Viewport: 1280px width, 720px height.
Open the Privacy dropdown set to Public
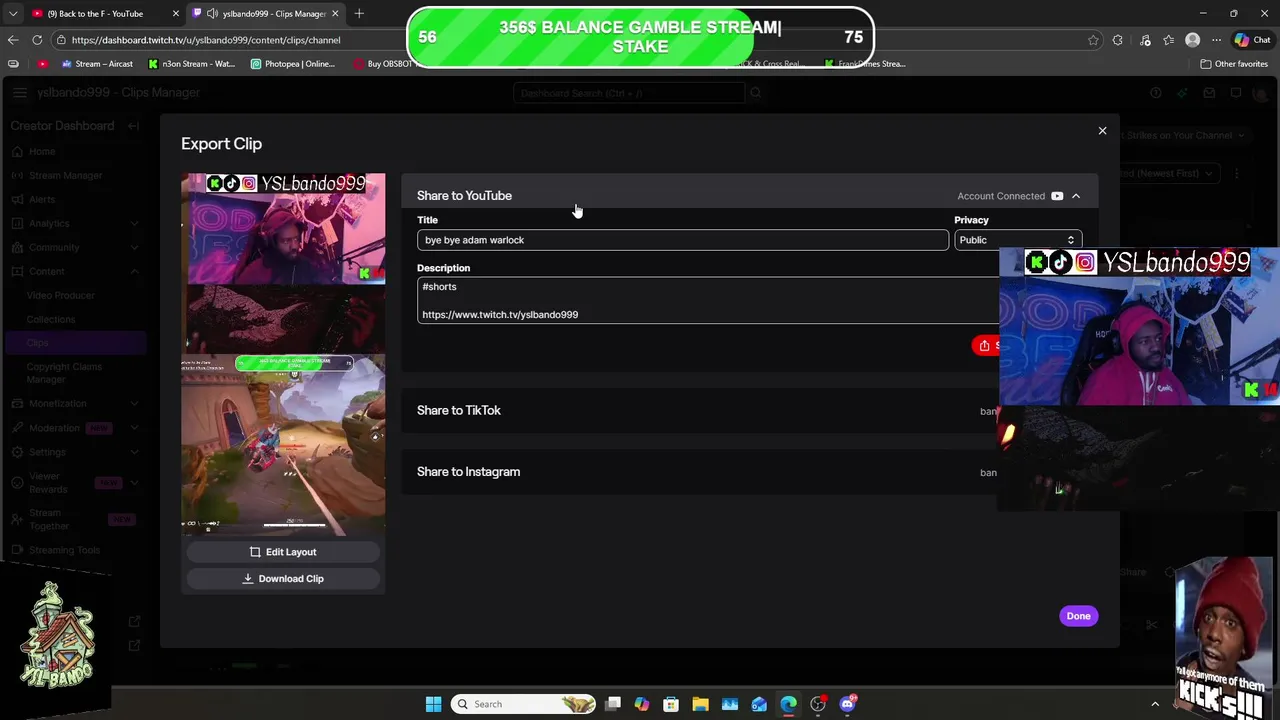tap(1017, 240)
